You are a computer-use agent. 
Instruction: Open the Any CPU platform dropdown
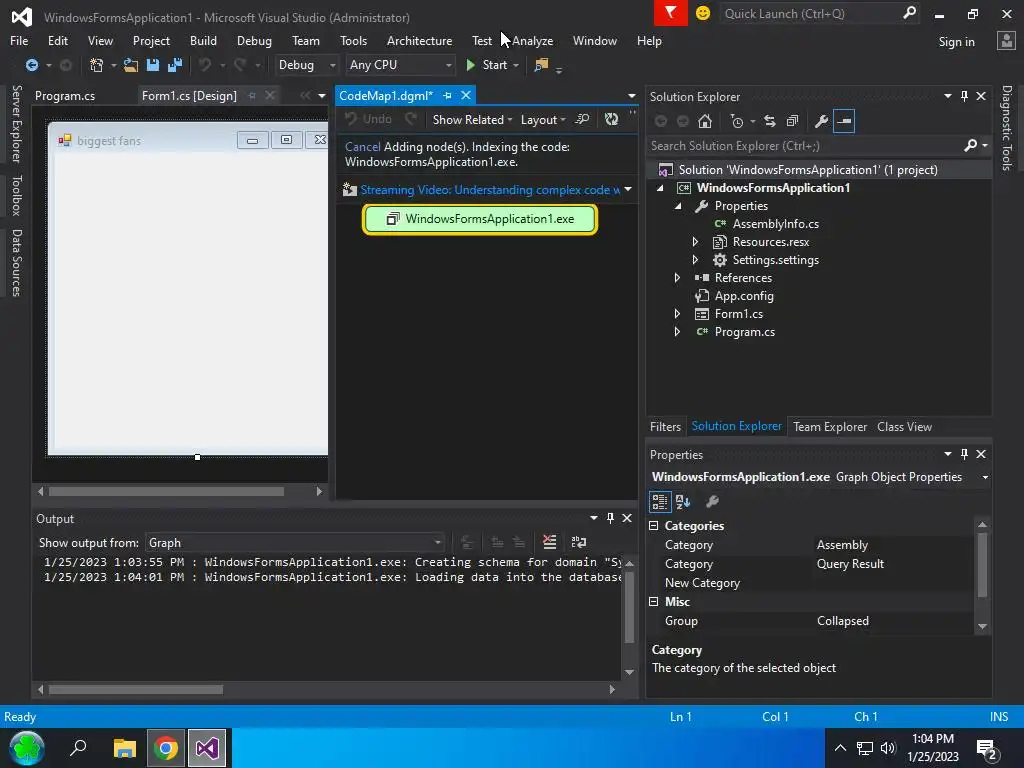pos(400,65)
